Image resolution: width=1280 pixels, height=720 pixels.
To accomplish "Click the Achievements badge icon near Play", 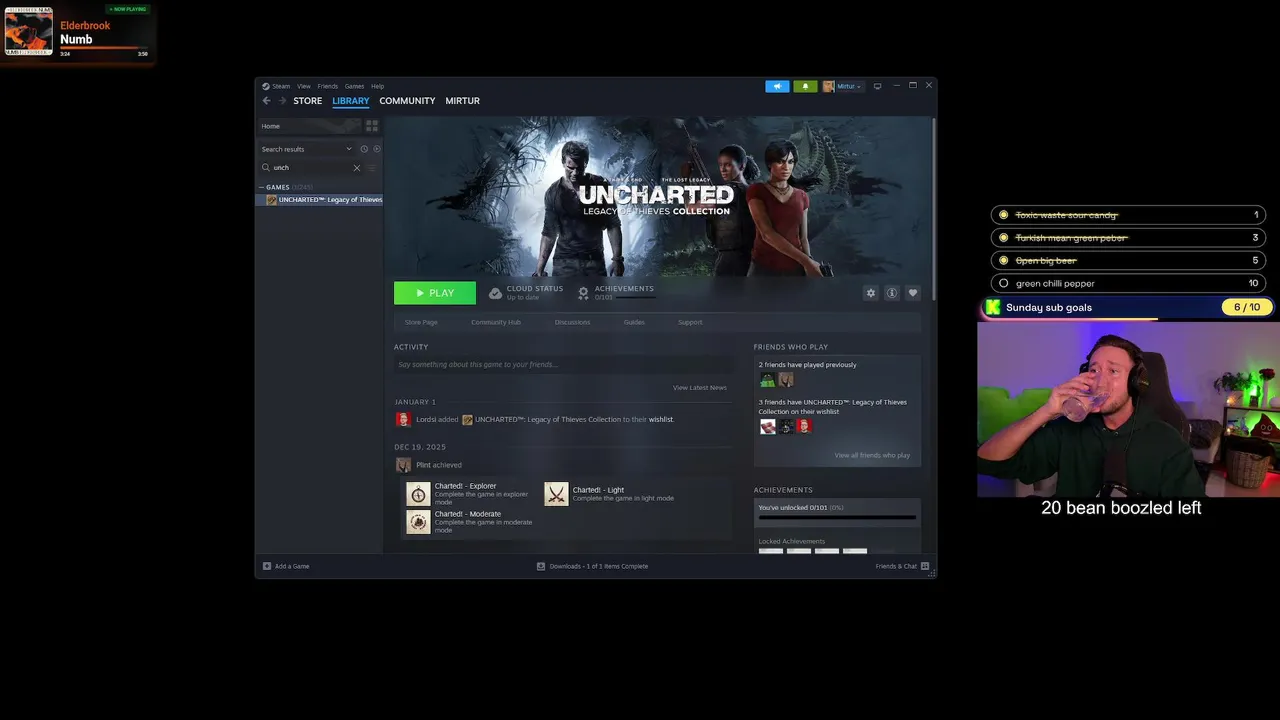I will tap(583, 293).
